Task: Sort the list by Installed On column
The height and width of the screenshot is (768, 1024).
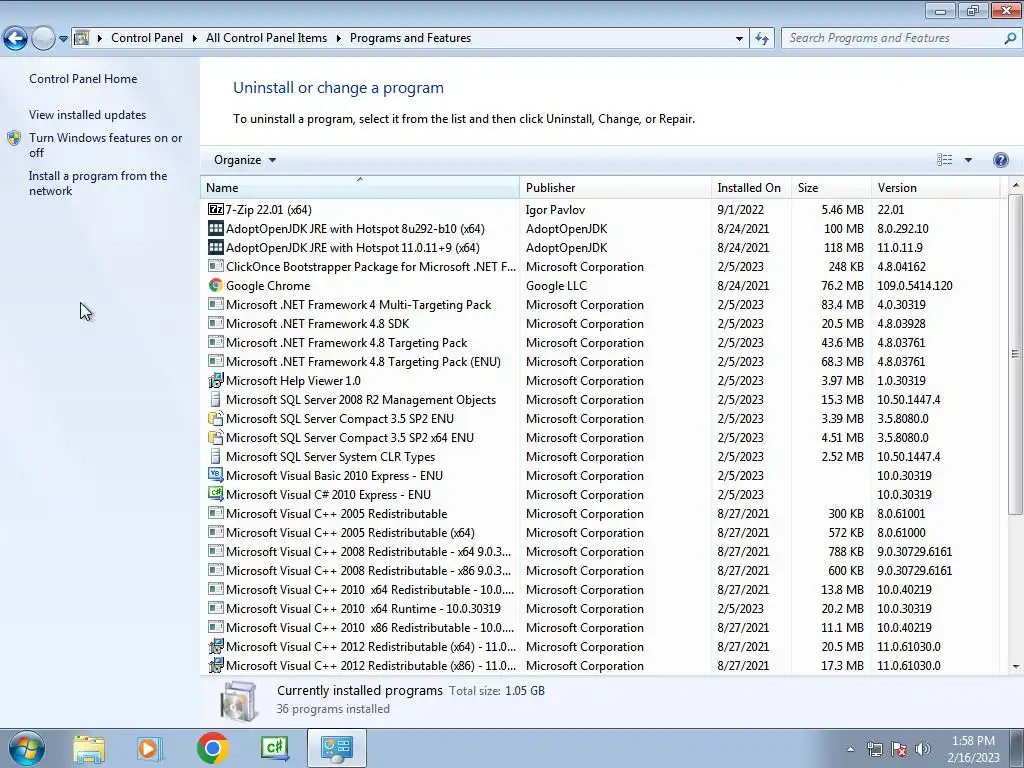Action: tap(751, 187)
